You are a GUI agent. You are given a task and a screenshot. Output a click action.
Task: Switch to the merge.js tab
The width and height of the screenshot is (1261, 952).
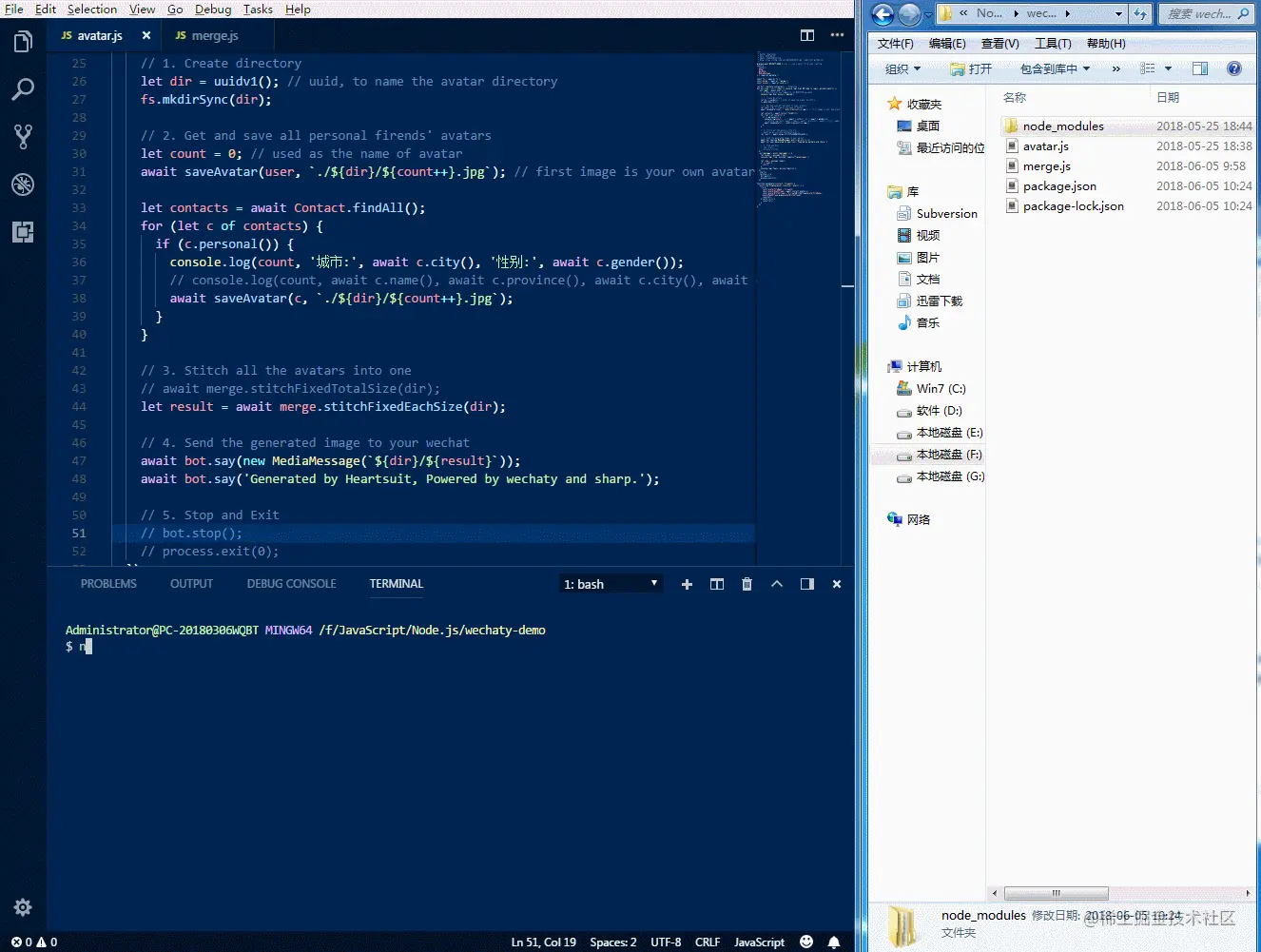[x=215, y=35]
